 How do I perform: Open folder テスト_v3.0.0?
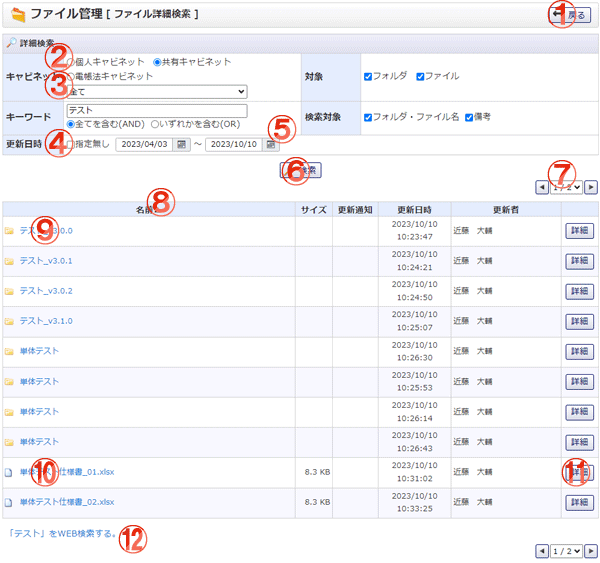click(46, 231)
